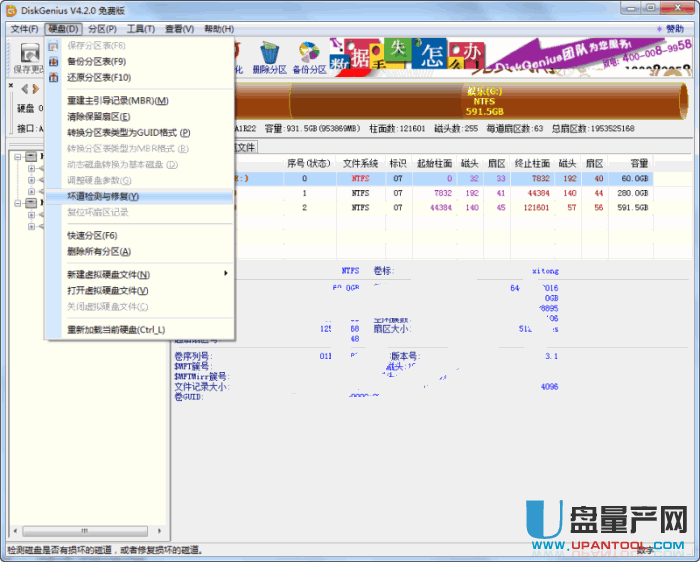
Task: Select the second hard disk icon in the tree
Action: coord(31,203)
